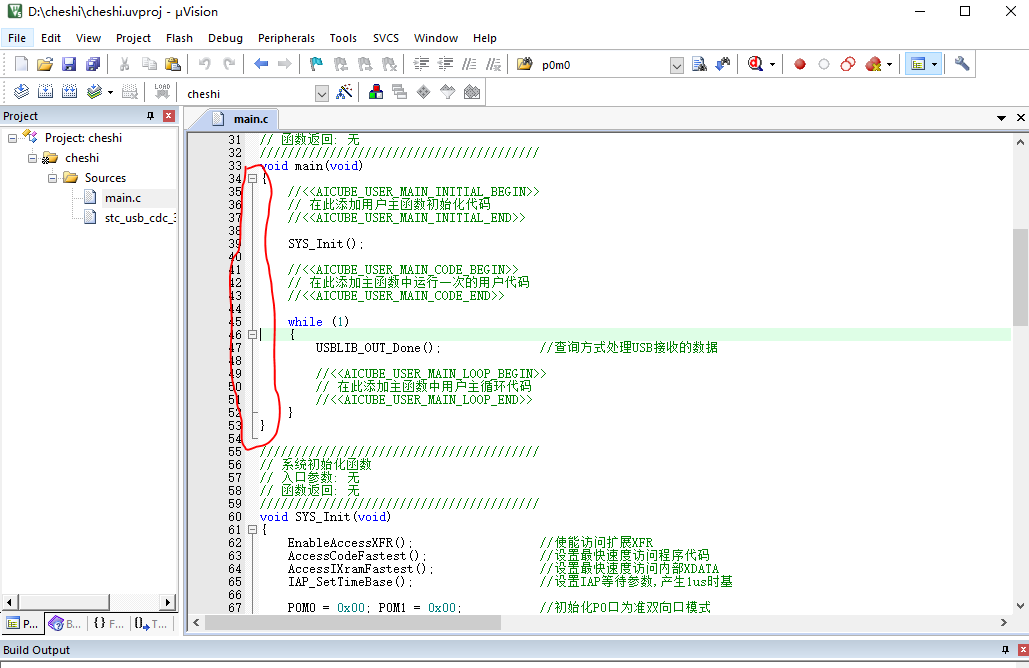Insert a bookmark with the blue flag icon
1029x668 pixels.
pyautogui.click(x=316, y=64)
